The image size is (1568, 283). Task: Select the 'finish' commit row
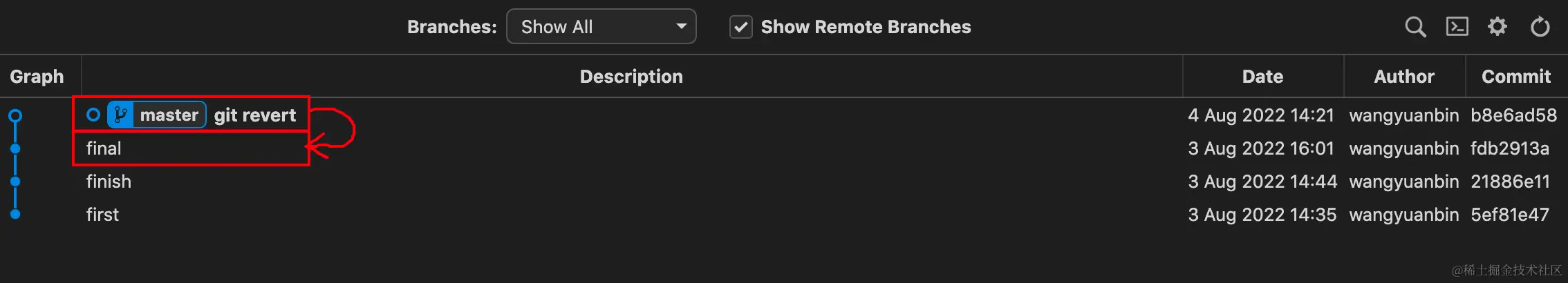pos(109,182)
